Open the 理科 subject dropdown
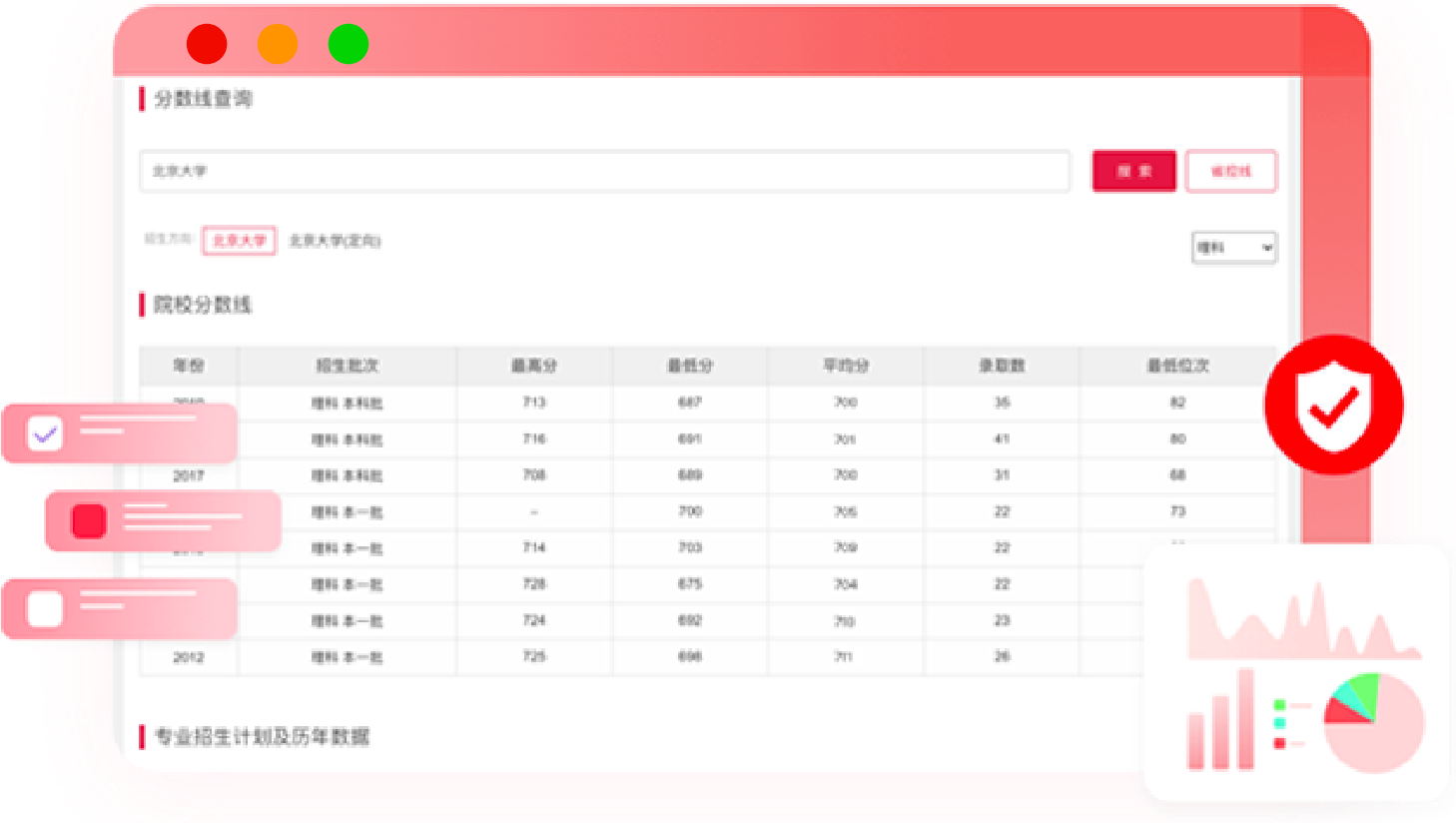 pyautogui.click(x=1234, y=248)
